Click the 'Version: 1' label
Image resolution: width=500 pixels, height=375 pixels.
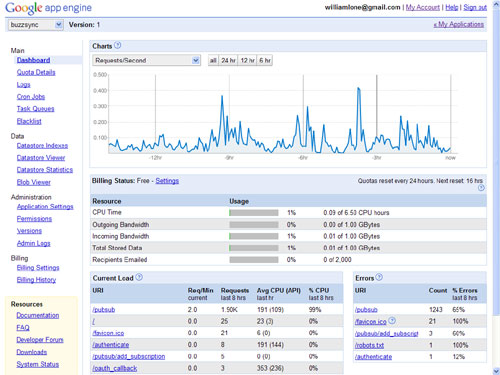point(84,25)
